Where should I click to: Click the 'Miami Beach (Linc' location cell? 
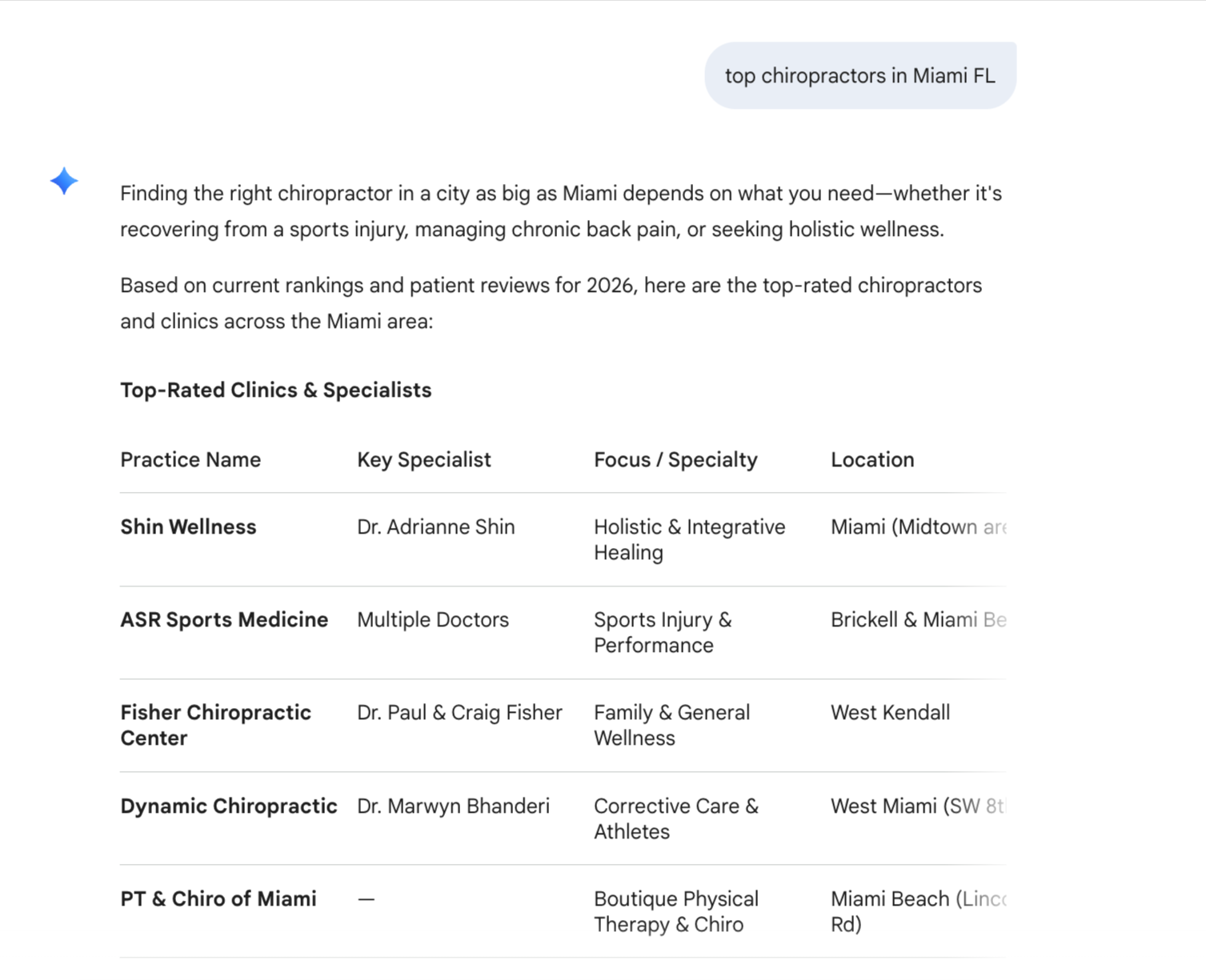[x=917, y=911]
